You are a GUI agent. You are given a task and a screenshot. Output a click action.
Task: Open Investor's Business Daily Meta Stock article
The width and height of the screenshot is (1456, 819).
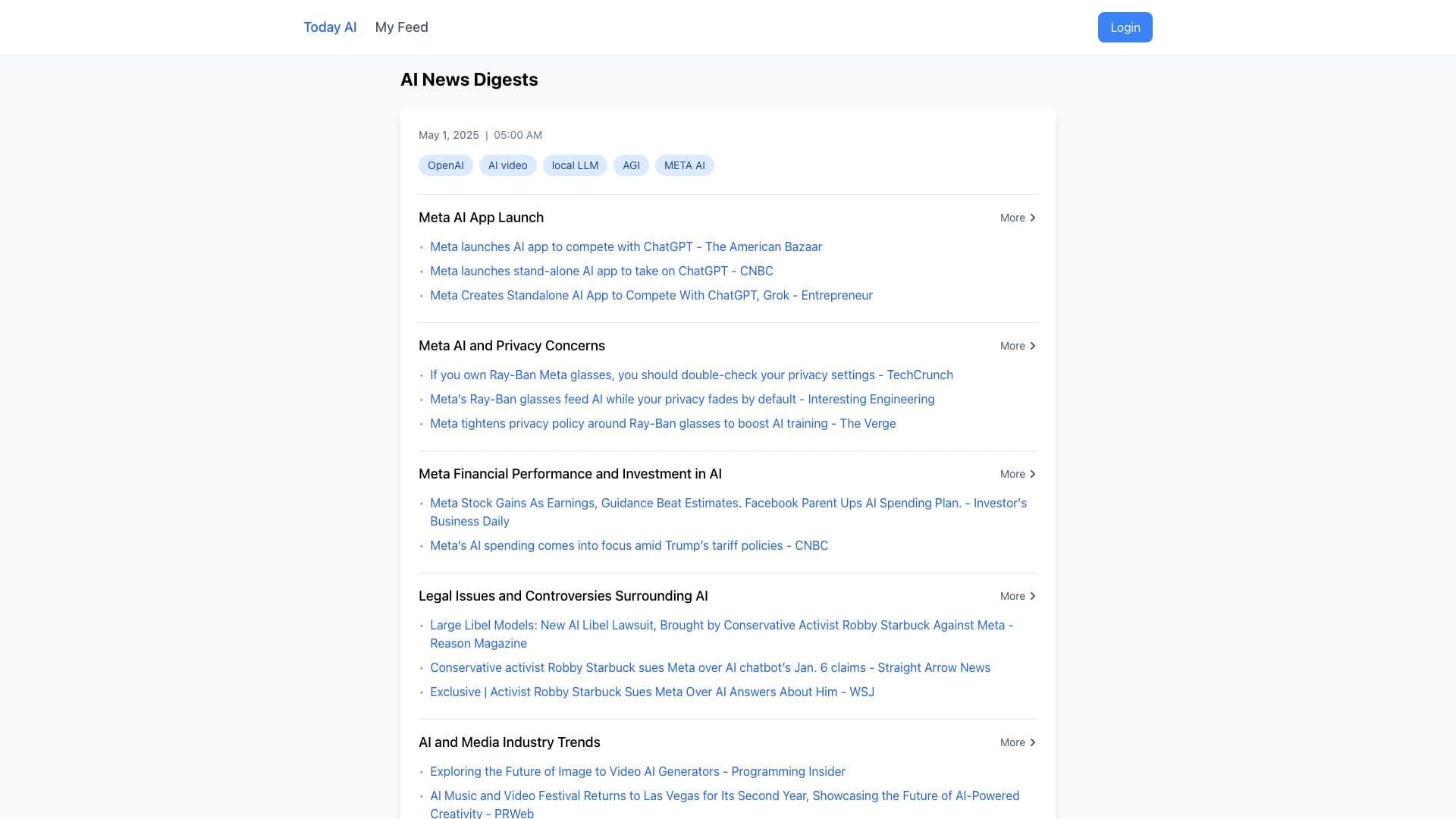pyautogui.click(x=728, y=512)
